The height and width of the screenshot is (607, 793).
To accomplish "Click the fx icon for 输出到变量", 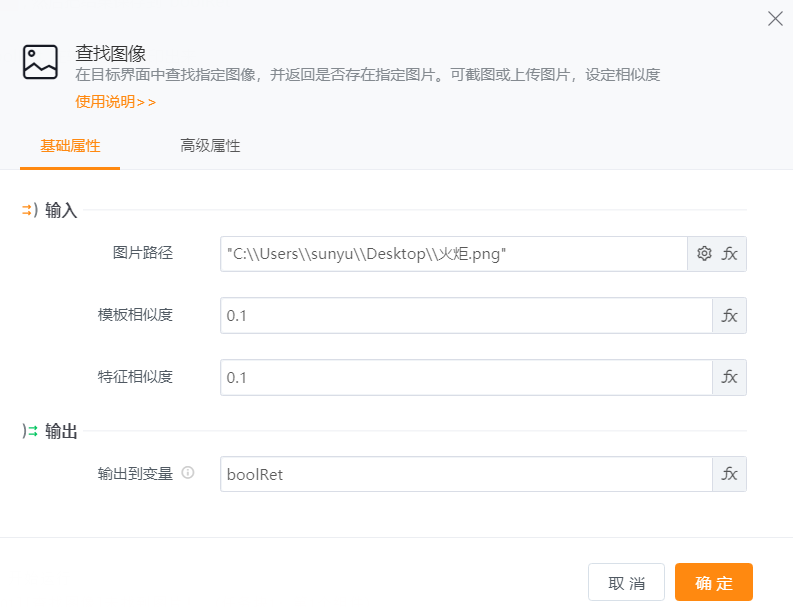I will point(730,474).
